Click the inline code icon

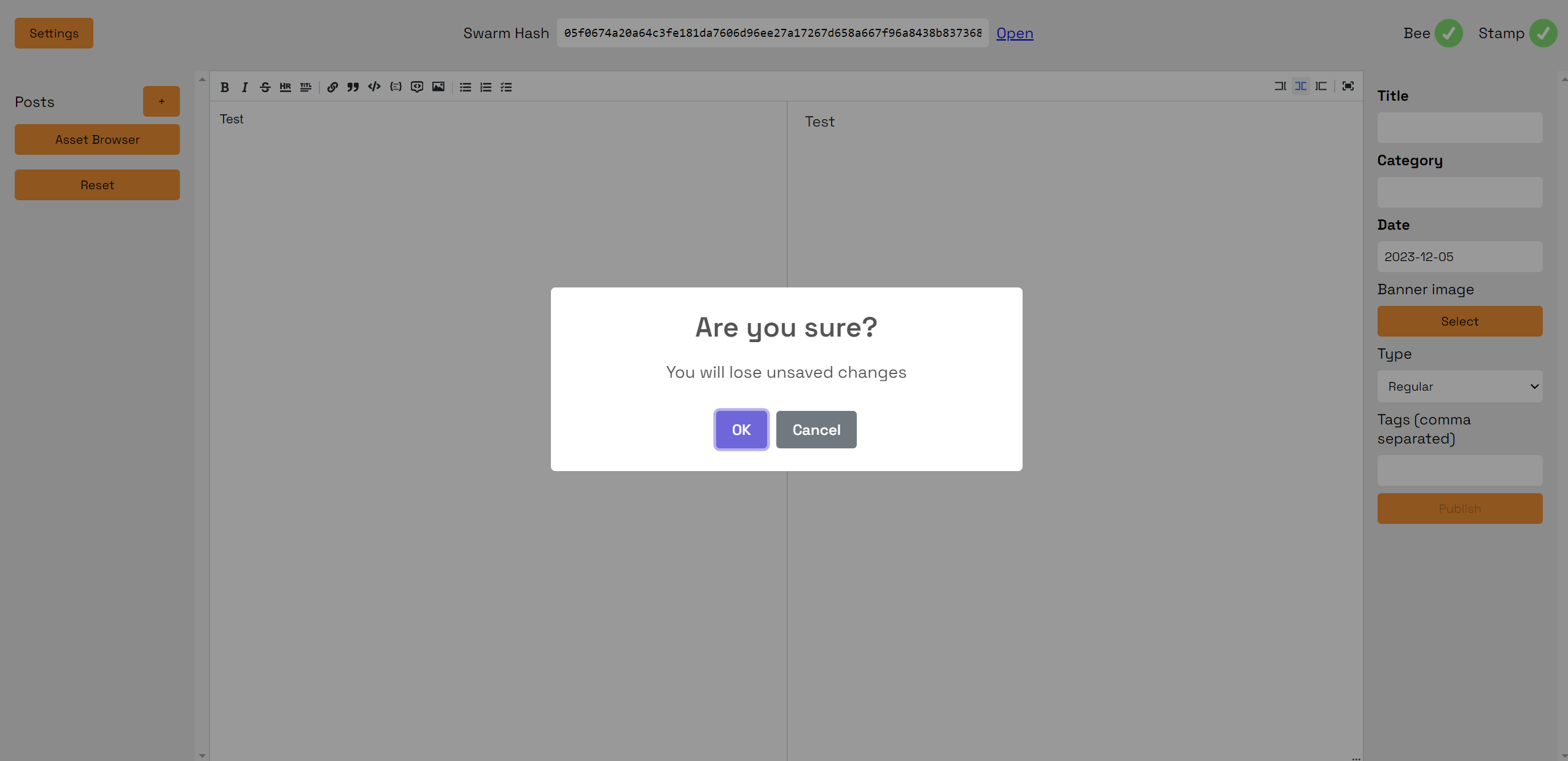coord(374,87)
